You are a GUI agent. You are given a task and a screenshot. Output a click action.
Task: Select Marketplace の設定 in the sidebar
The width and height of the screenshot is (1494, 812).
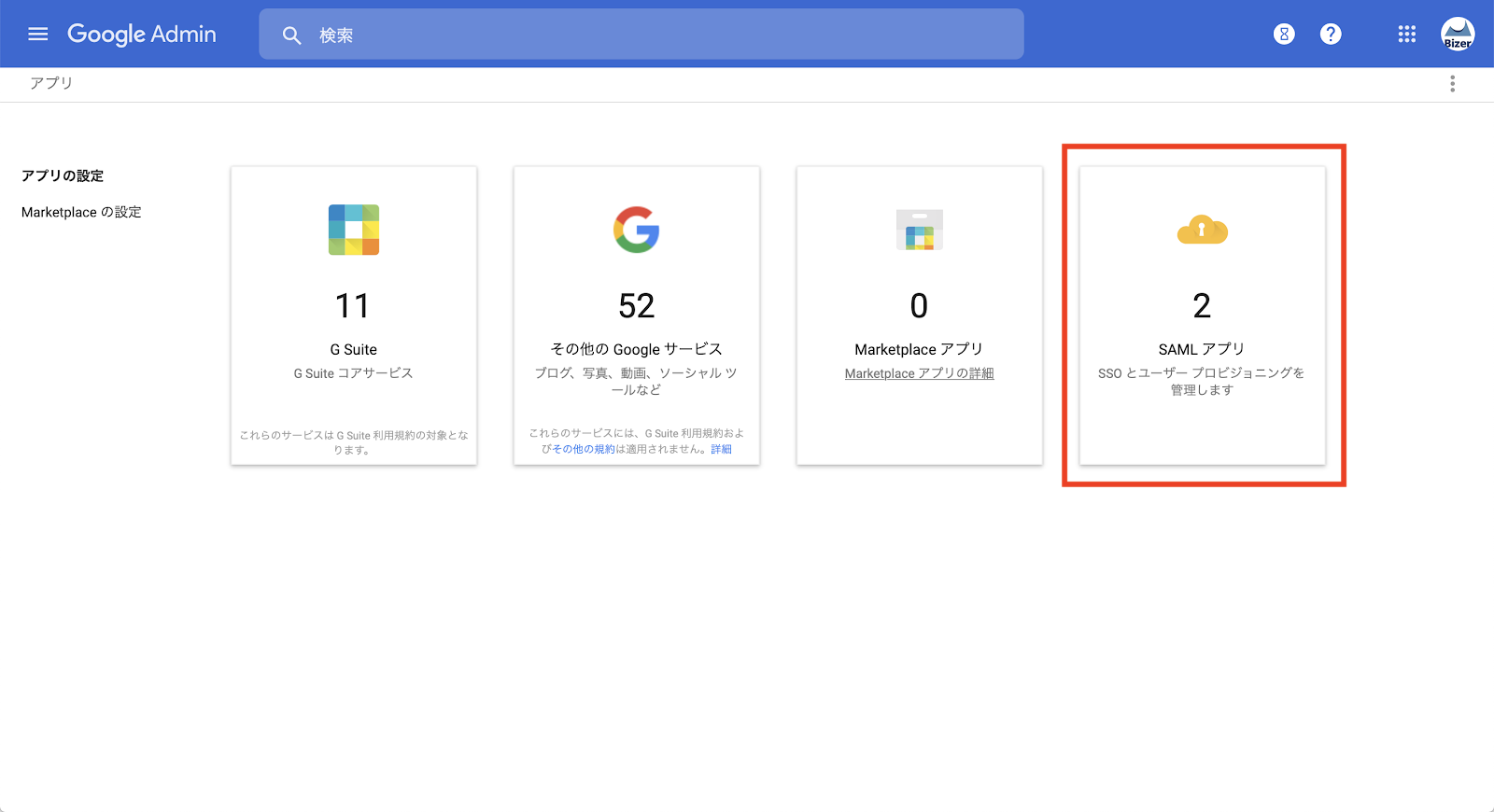pos(81,212)
